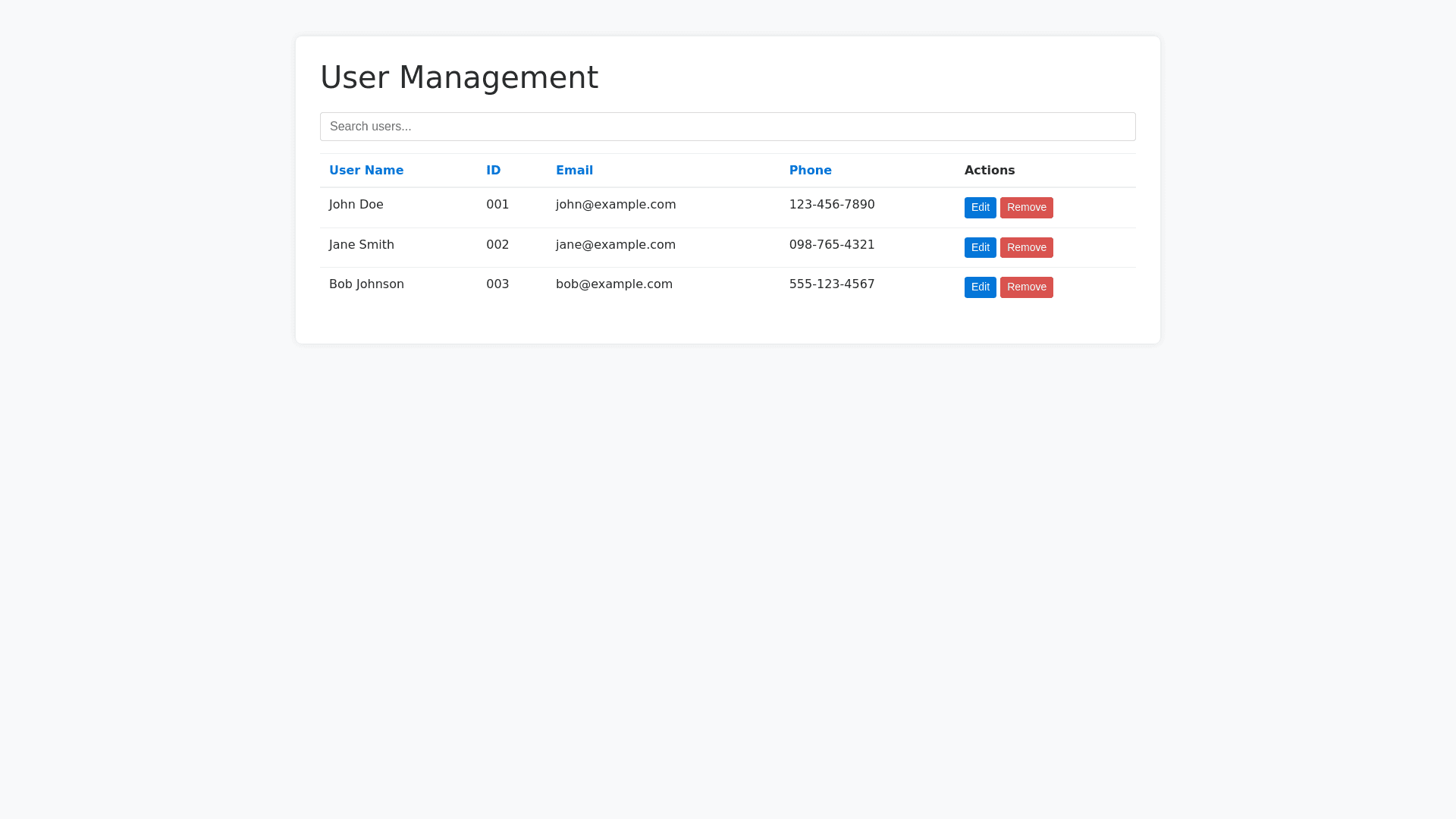Click phone number 555-123-4567
This screenshot has width=1456, height=819.
(831, 284)
